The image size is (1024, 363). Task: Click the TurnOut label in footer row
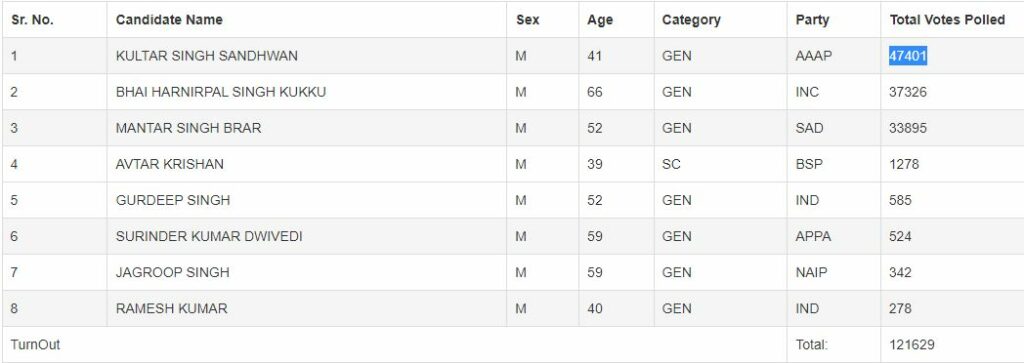35,344
